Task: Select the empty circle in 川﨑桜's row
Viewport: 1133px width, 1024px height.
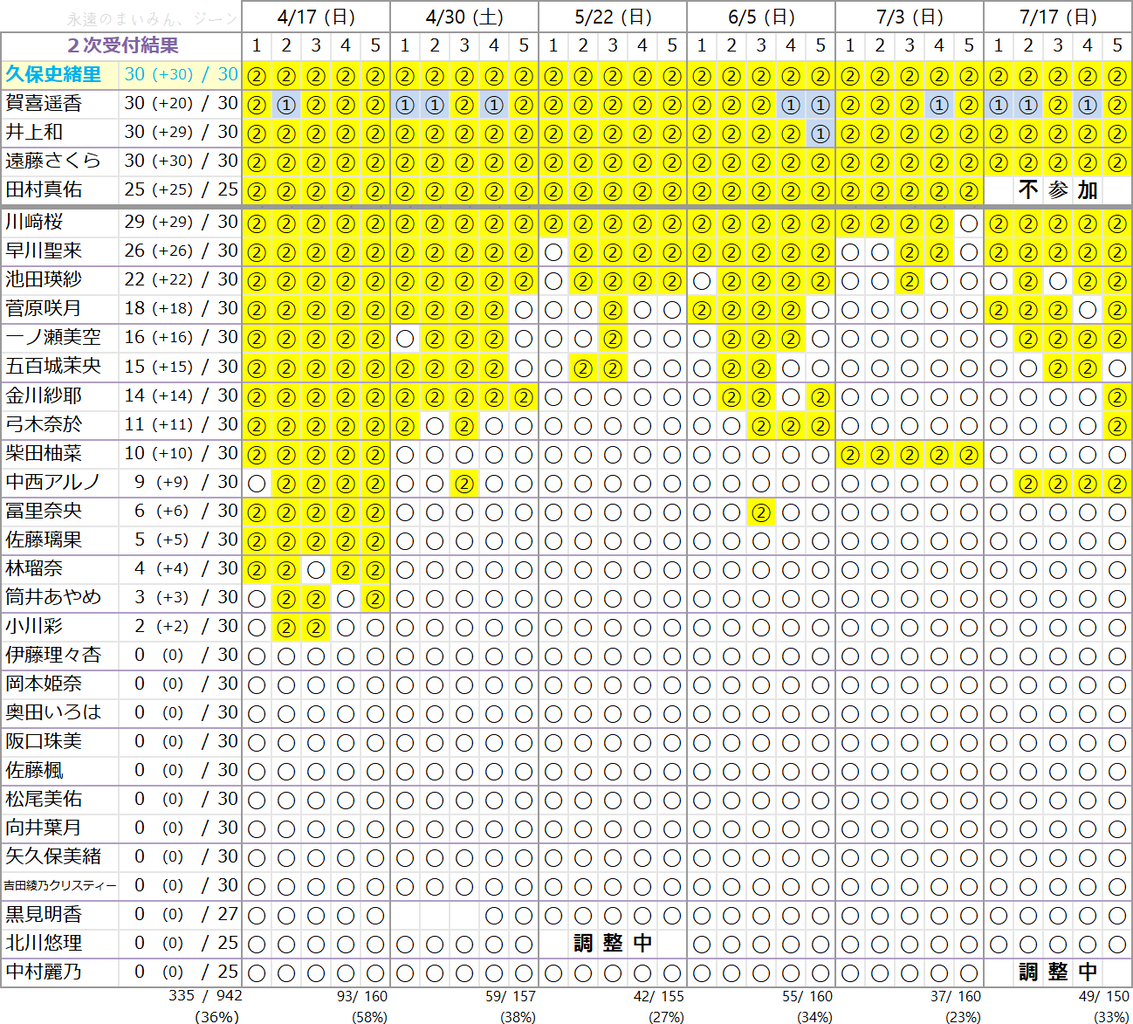Action: (x=969, y=223)
